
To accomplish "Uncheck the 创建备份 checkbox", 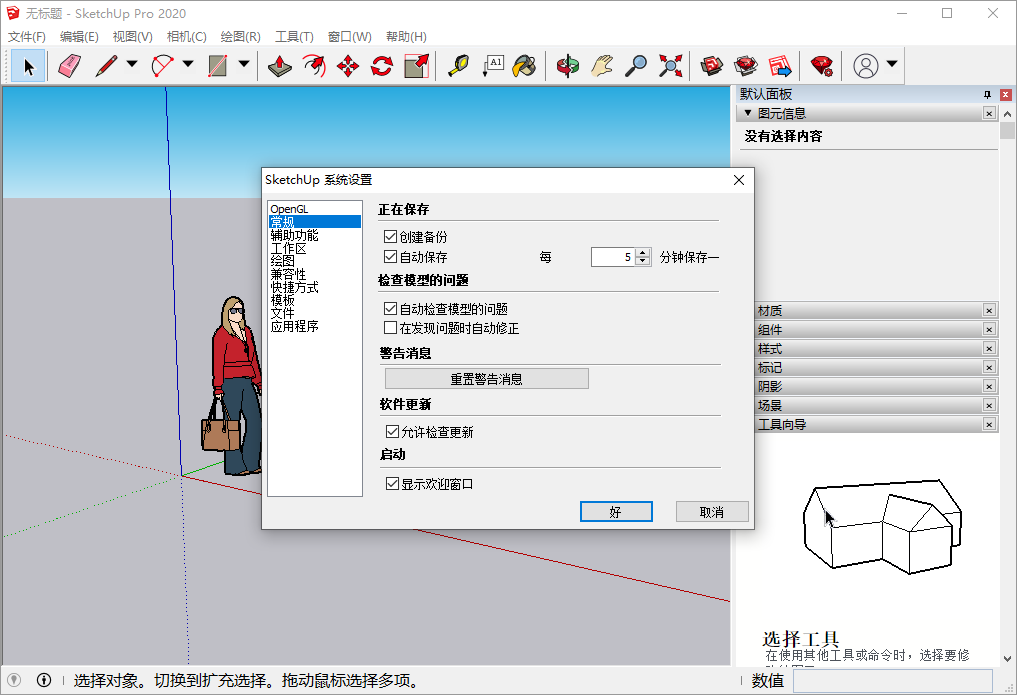I will click(391, 237).
